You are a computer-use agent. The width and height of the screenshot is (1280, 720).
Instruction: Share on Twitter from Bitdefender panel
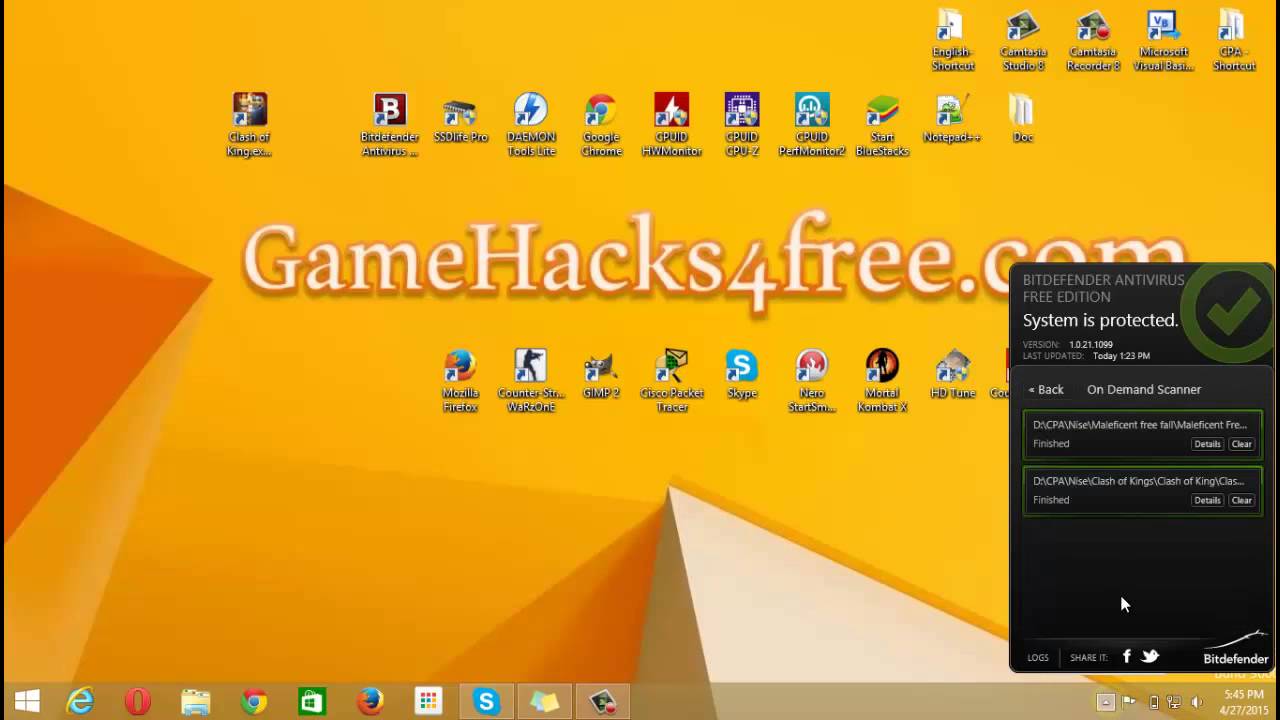pos(1150,656)
